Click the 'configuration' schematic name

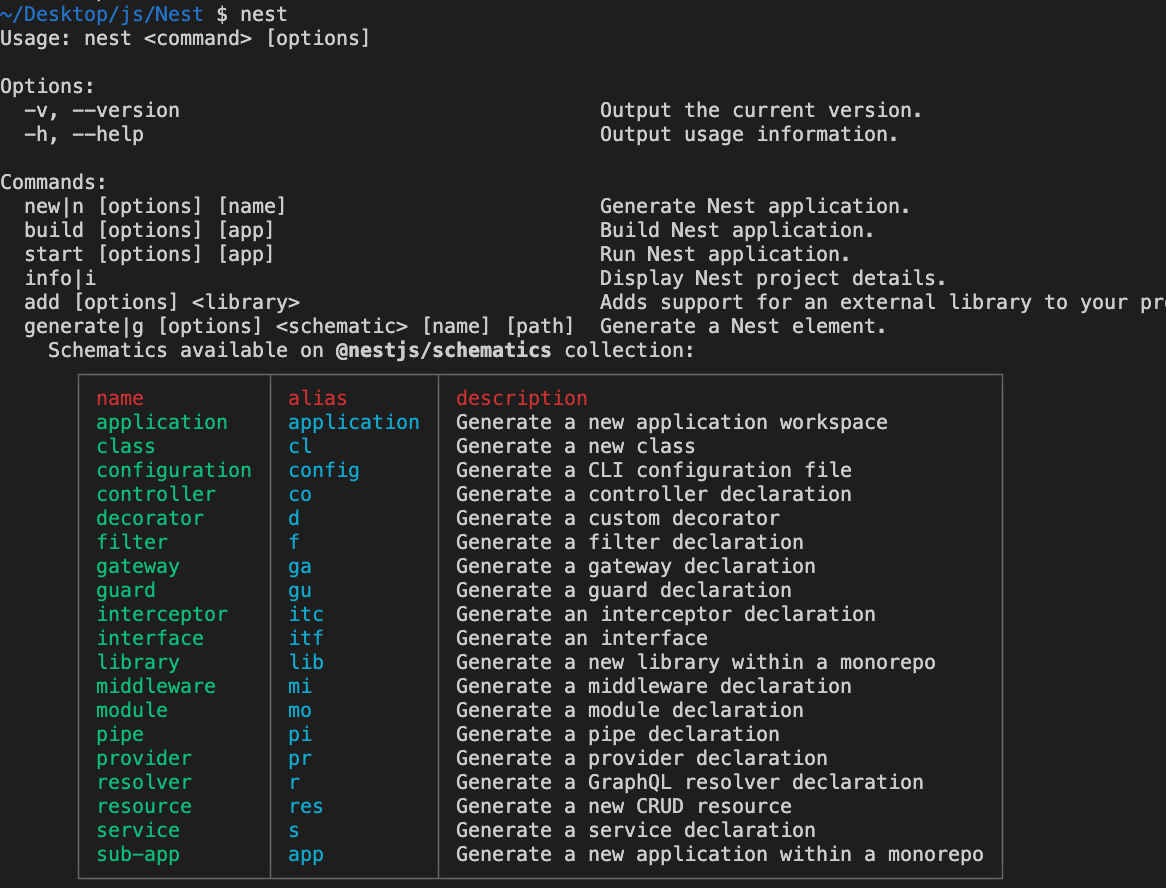[x=174, y=470]
